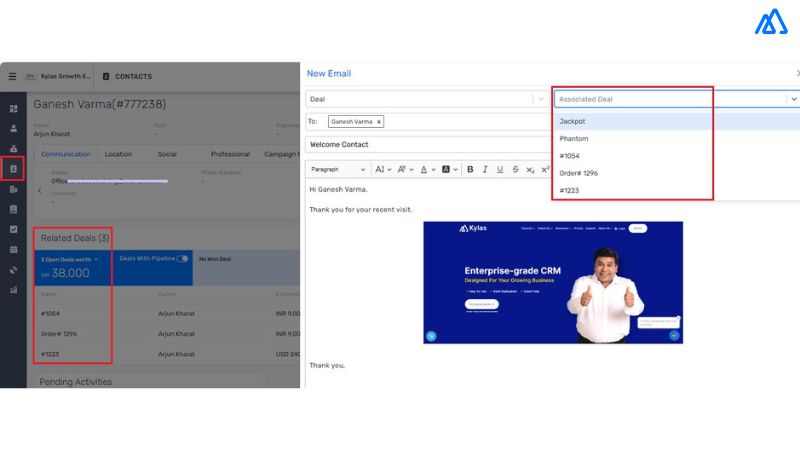Open the background color dropdown
Image resolution: width=800 pixels, height=450 pixels.
point(449,169)
